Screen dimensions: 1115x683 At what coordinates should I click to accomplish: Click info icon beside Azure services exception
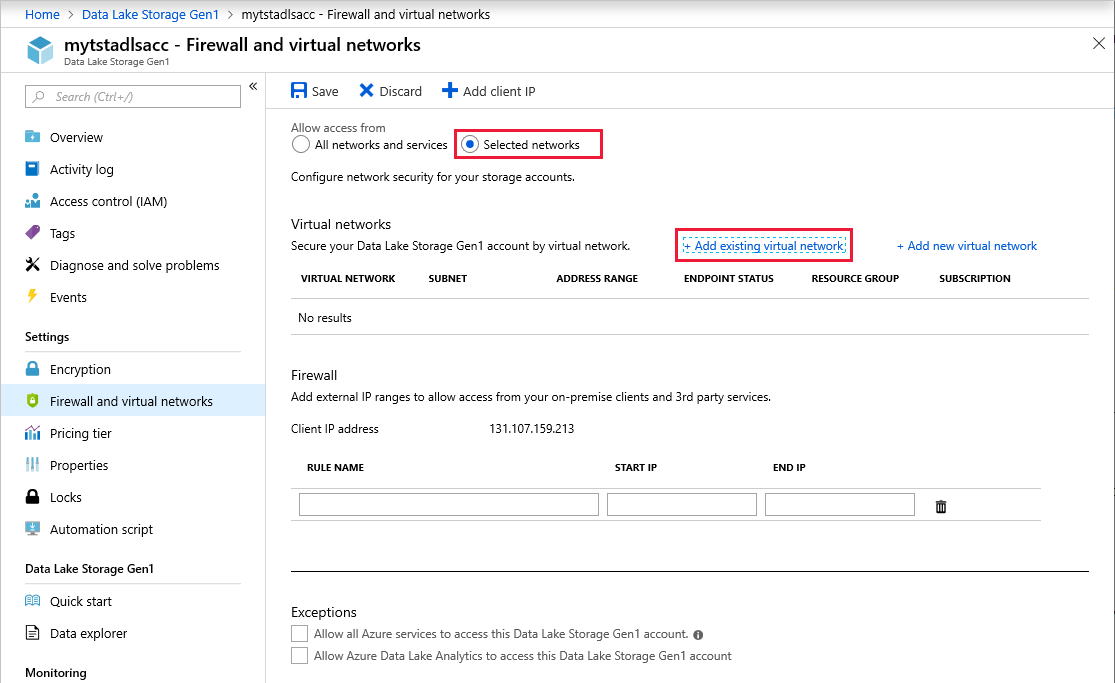[x=698, y=634]
